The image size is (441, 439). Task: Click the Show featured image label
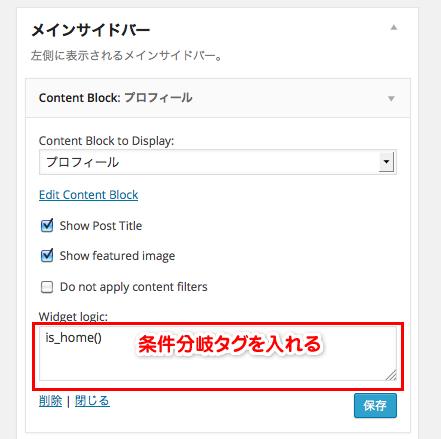[x=117, y=256]
